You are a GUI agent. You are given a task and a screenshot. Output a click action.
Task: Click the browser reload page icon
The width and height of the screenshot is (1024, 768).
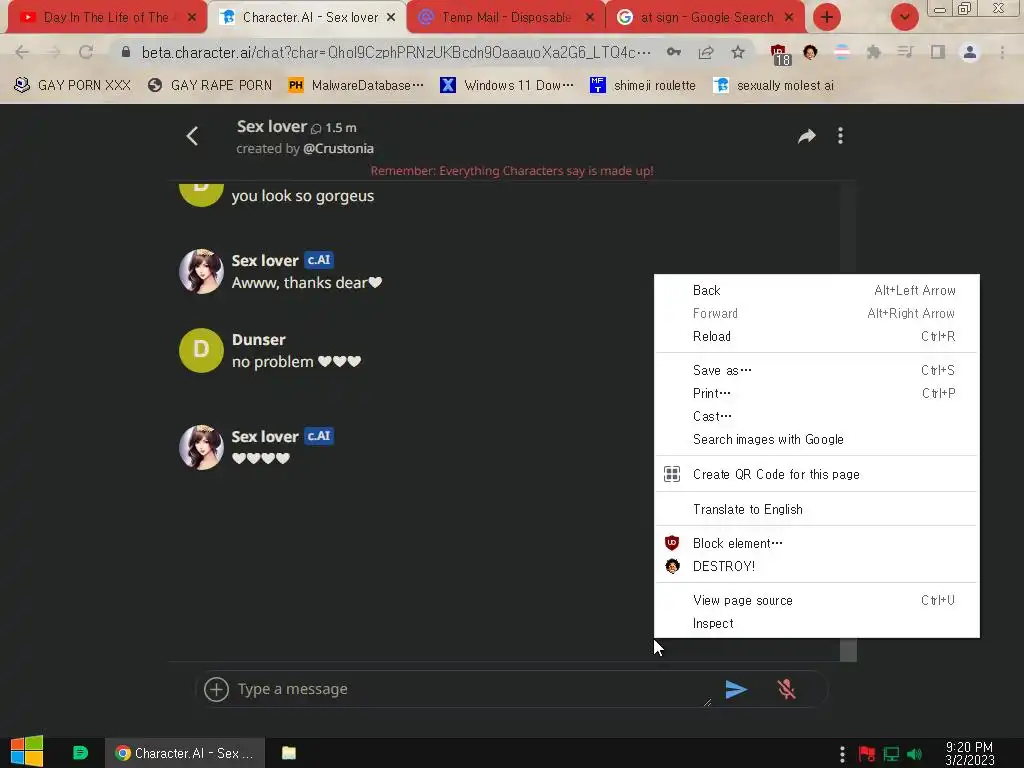86,52
